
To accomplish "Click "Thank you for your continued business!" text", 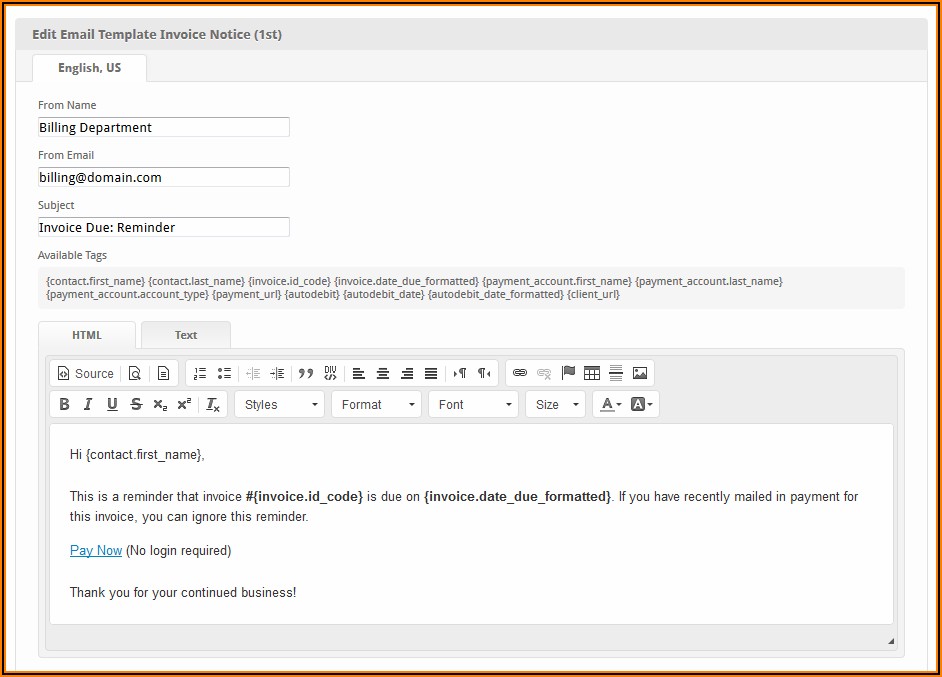I will point(183,592).
